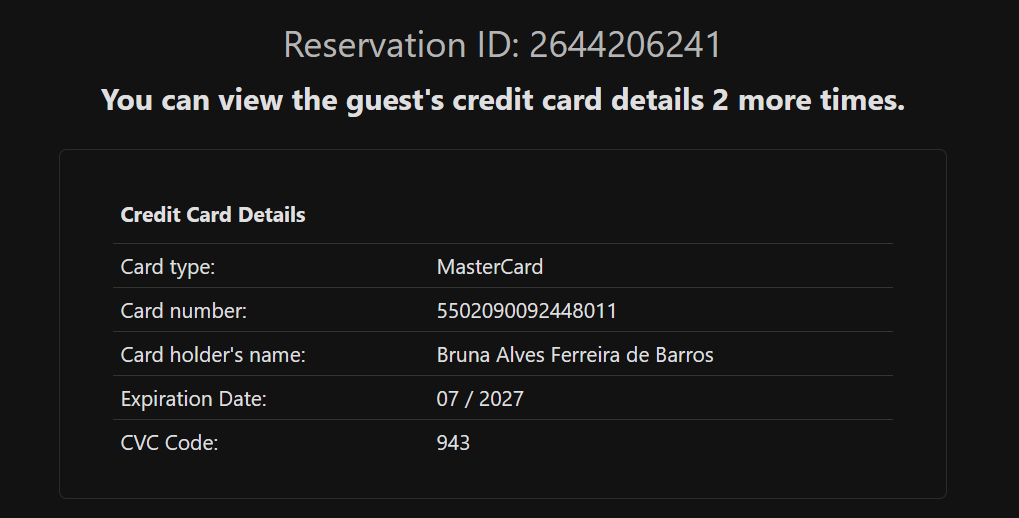The image size is (1019, 518).
Task: Click "2 more times" in the notice
Action: [808, 100]
